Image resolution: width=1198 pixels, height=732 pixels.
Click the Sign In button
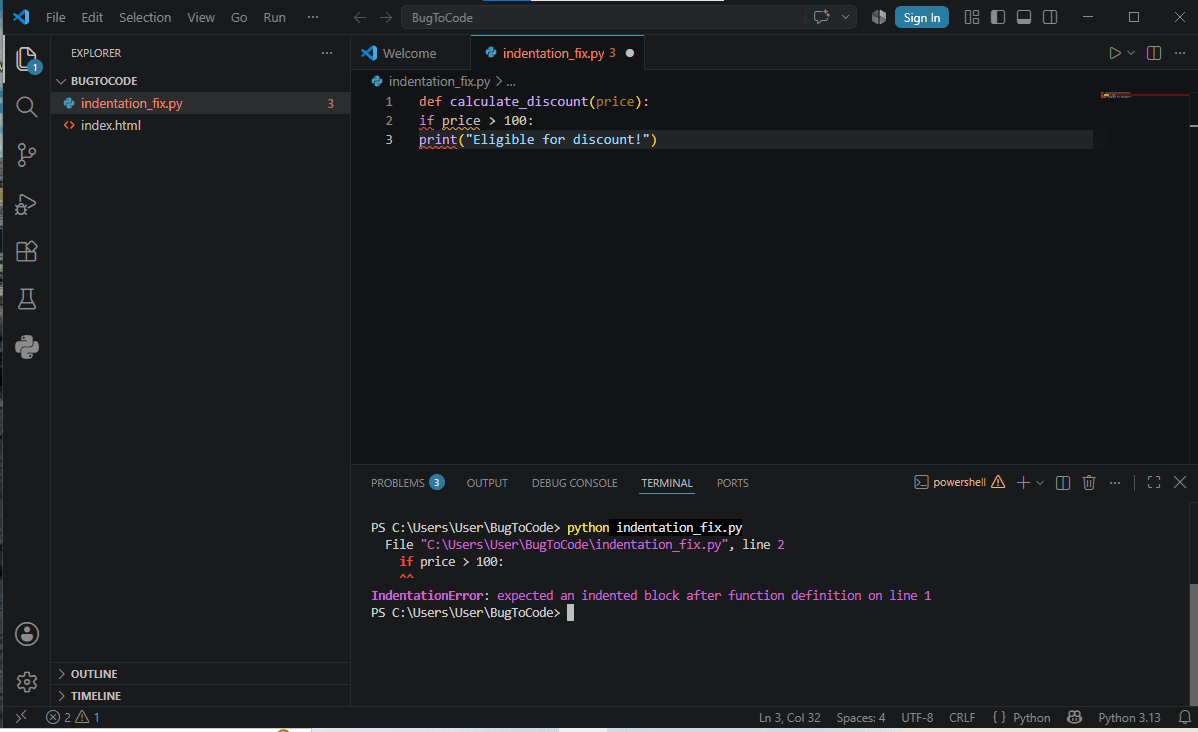pos(921,18)
